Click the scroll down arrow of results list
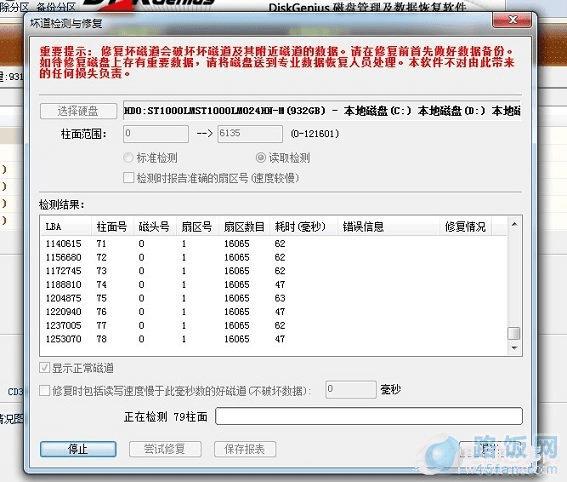The image size is (567, 482). (514, 348)
